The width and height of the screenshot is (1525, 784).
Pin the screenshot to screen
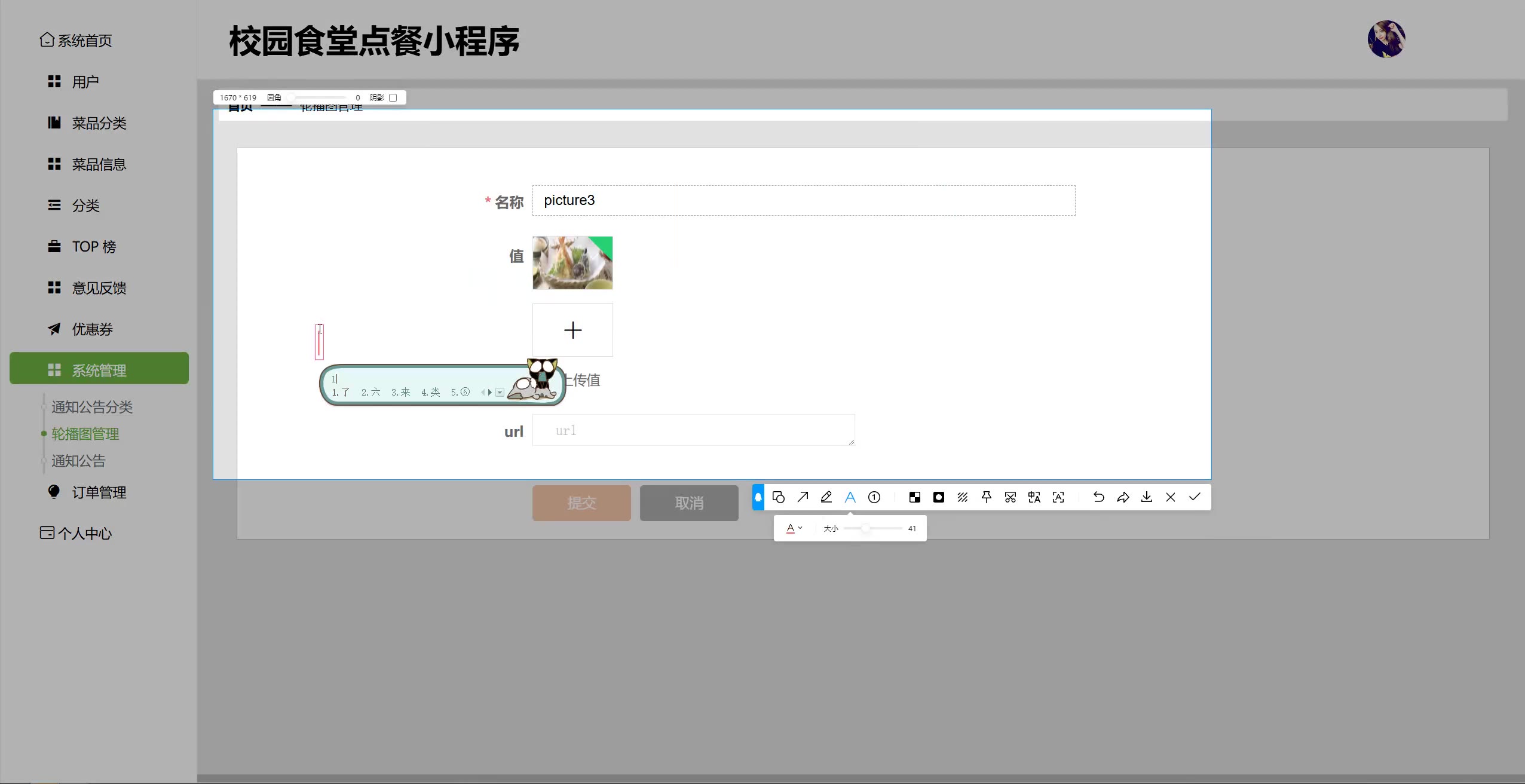(x=987, y=497)
